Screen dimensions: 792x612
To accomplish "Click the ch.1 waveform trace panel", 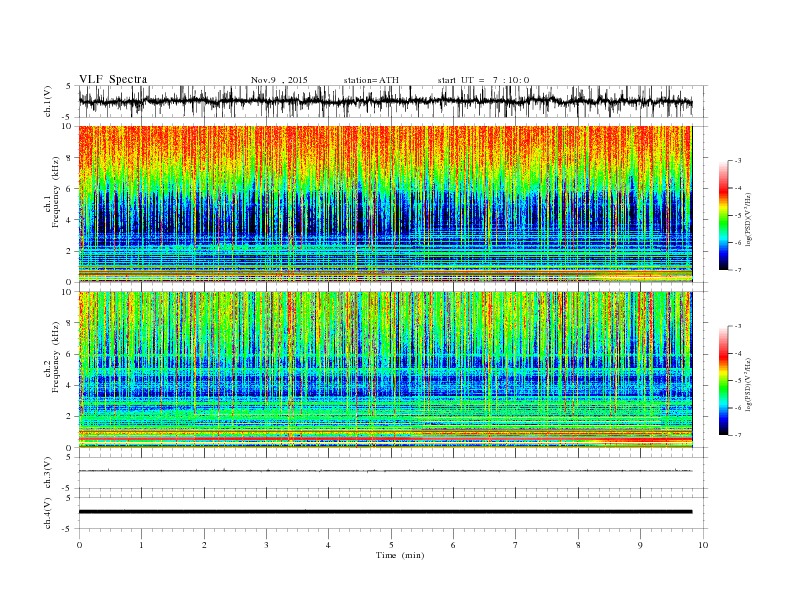I will click(x=393, y=101).
